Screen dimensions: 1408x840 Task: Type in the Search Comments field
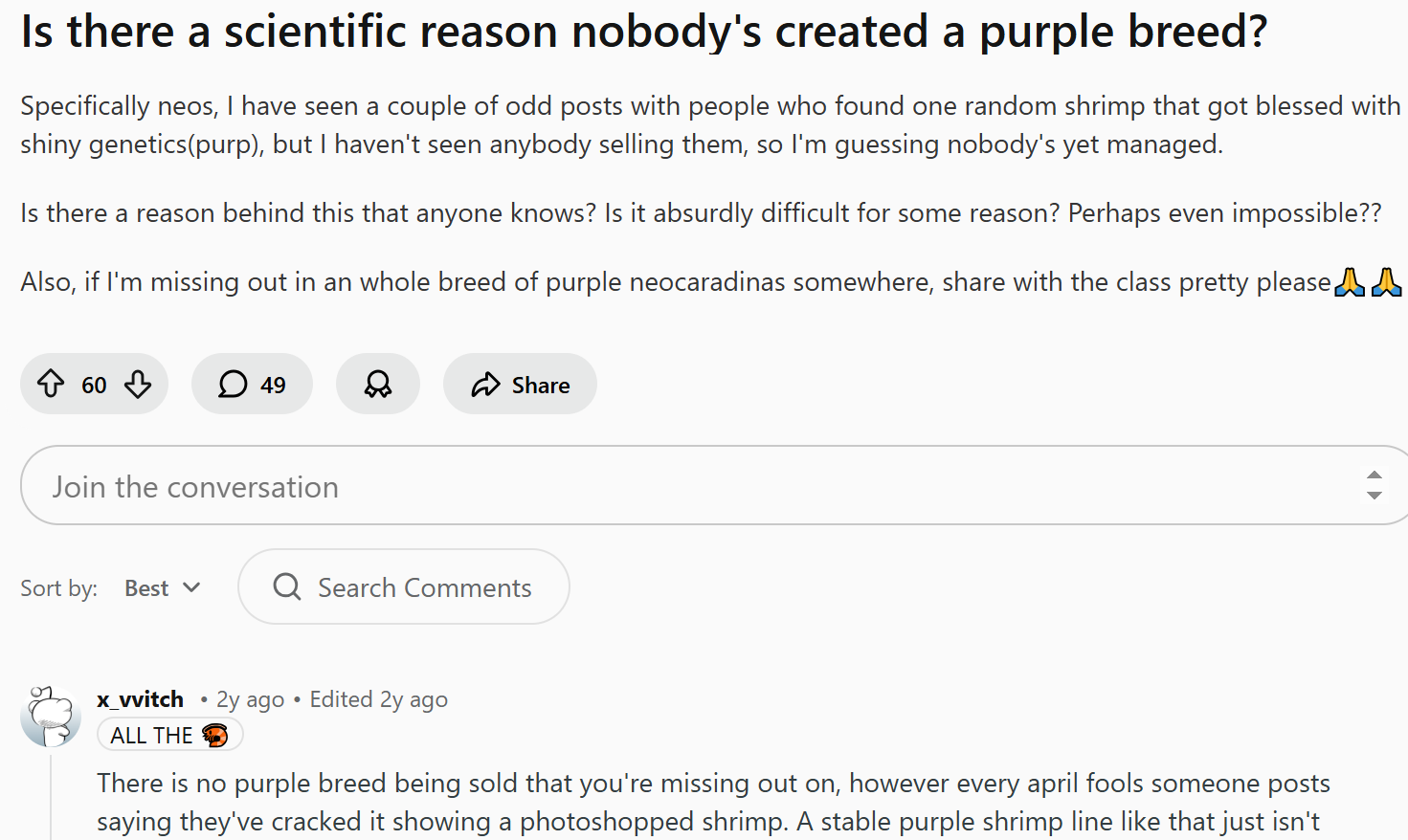(x=424, y=587)
